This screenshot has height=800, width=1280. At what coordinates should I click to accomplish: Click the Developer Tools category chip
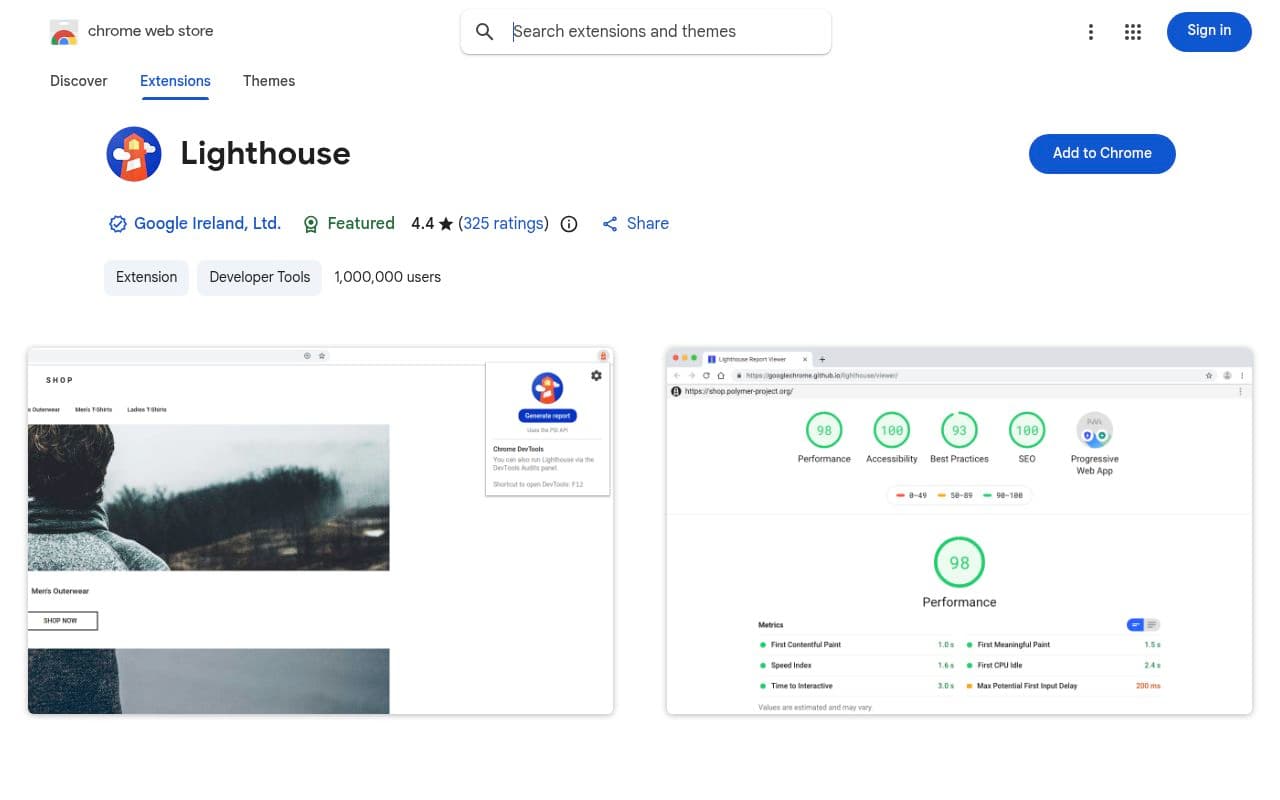259,277
